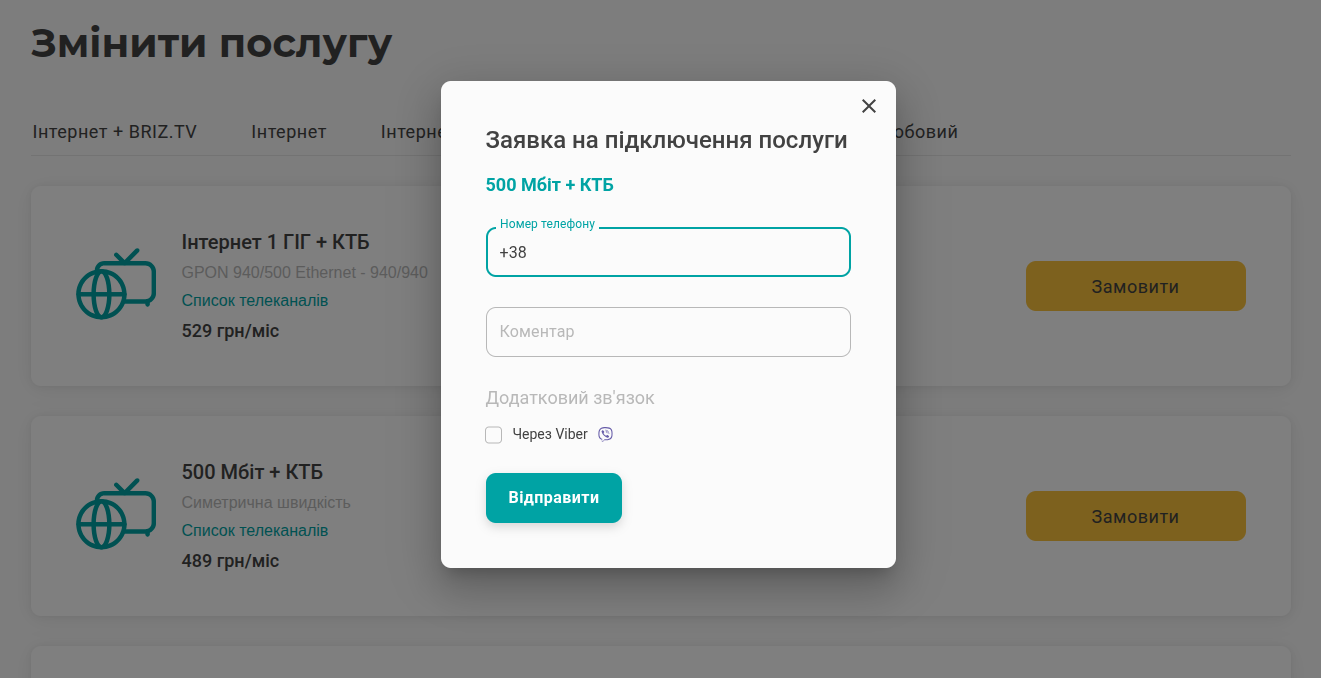Click the Додатковий зв'язок section label

pyautogui.click(x=570, y=398)
